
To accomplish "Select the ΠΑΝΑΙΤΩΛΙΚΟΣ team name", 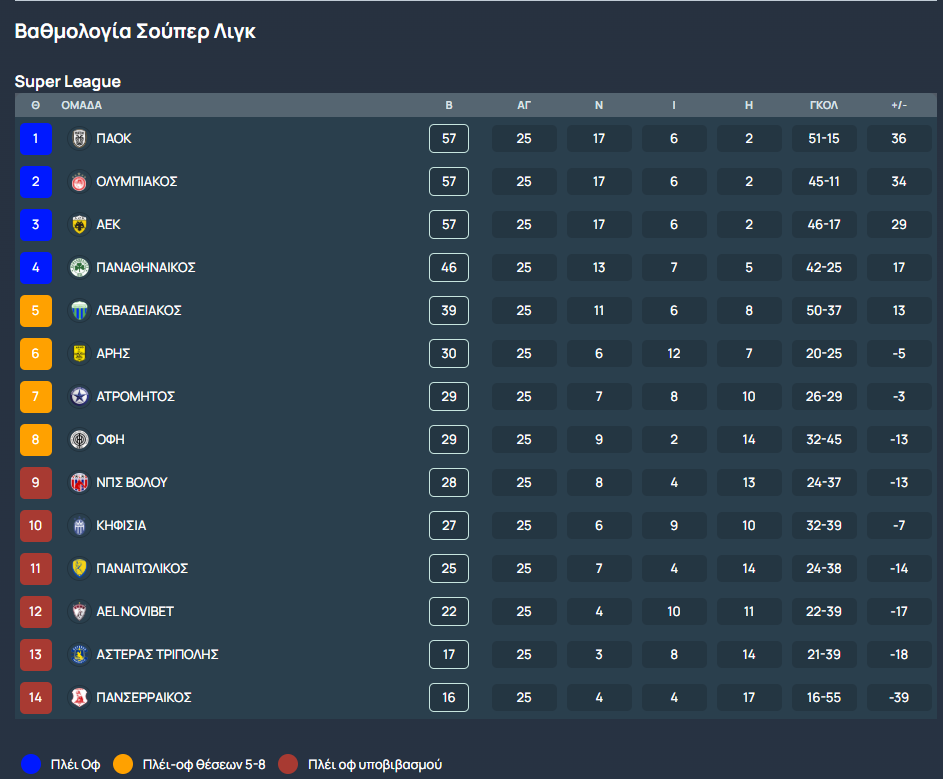I will 142,569.
